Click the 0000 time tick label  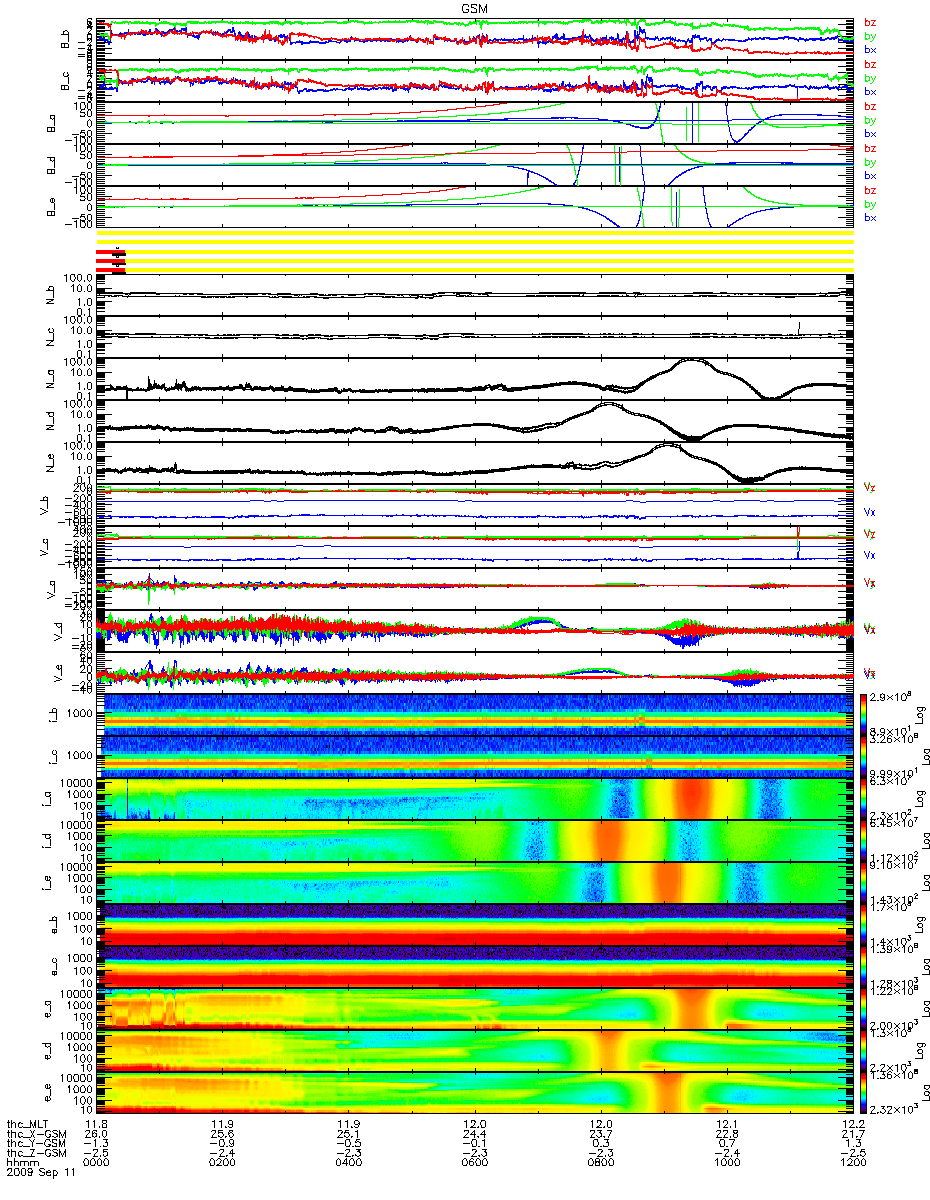tap(97, 1163)
